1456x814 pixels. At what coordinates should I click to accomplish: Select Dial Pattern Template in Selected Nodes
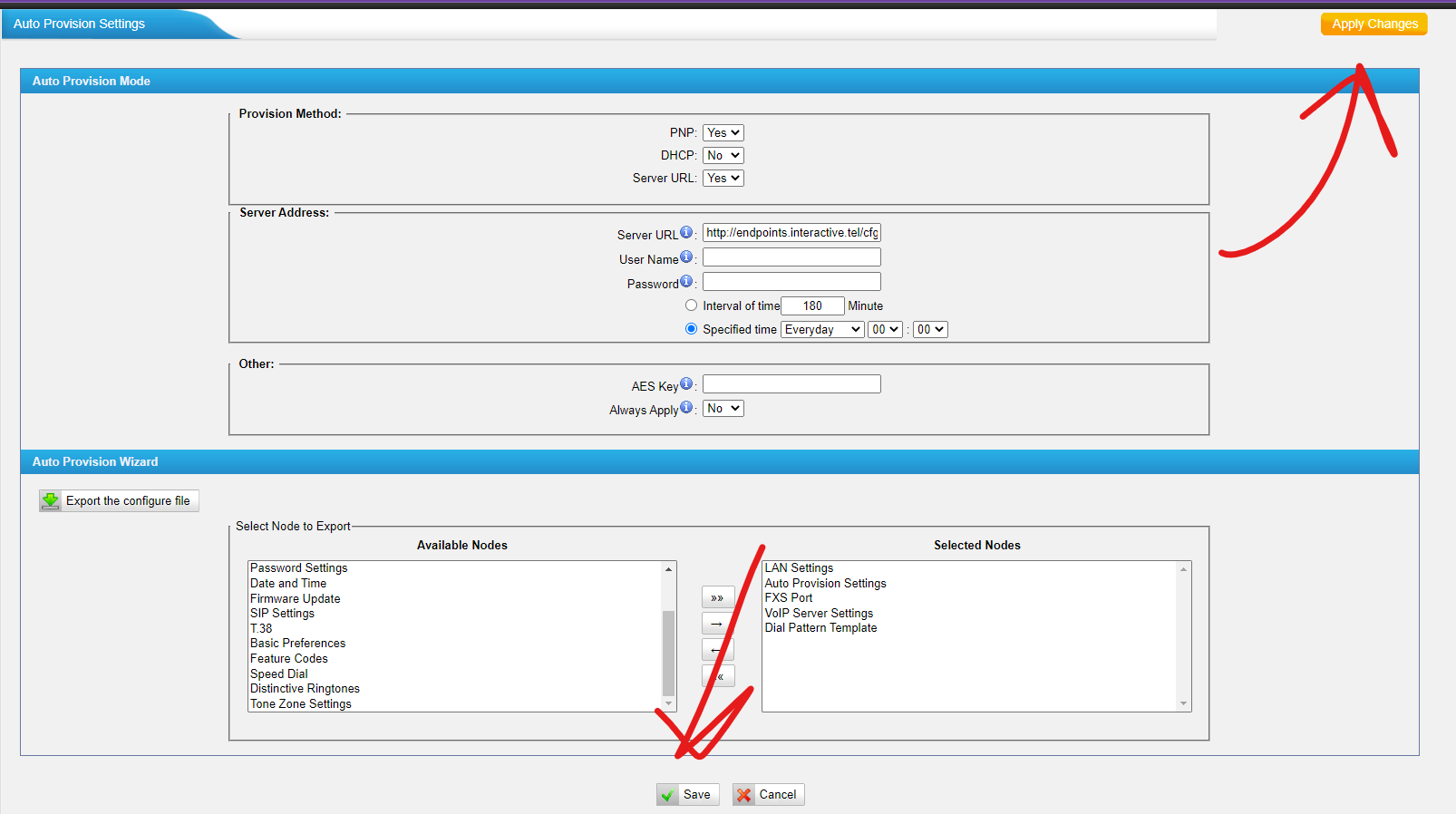pos(821,628)
